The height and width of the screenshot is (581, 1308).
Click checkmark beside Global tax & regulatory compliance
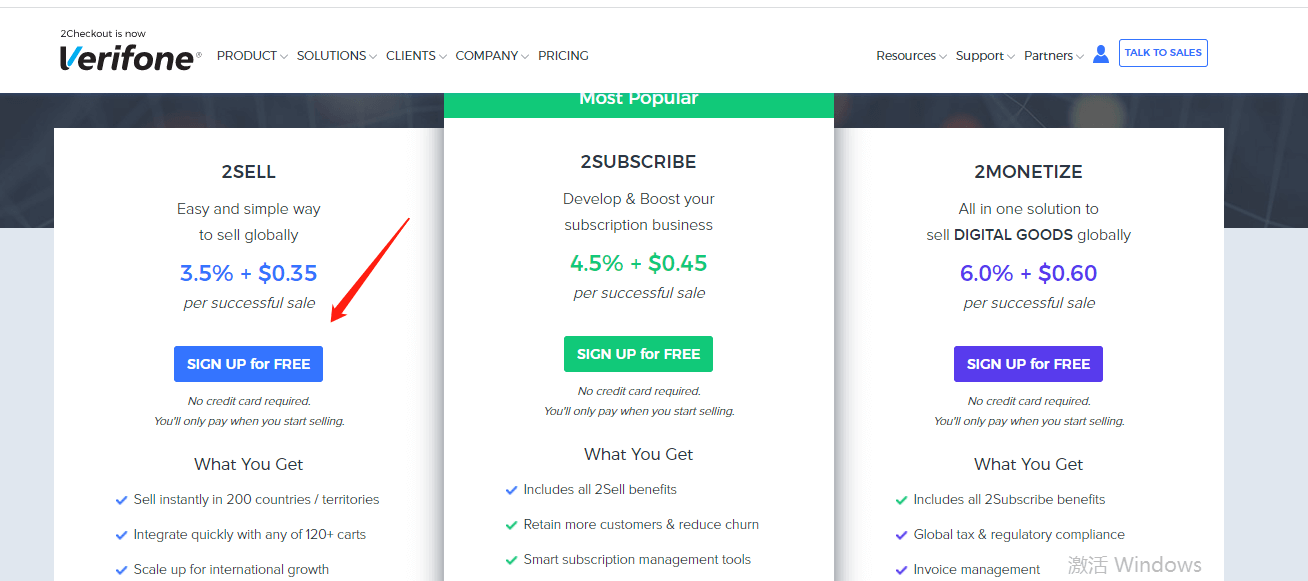point(902,535)
